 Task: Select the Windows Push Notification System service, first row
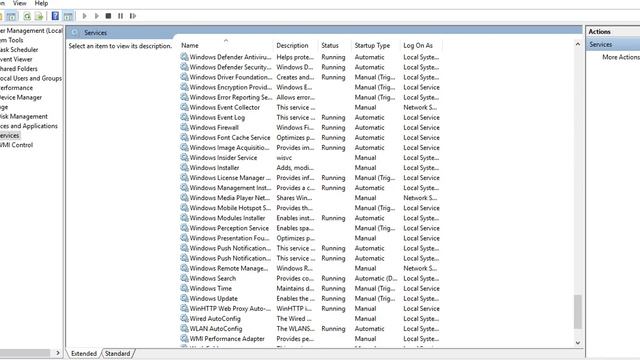pos(310,248)
